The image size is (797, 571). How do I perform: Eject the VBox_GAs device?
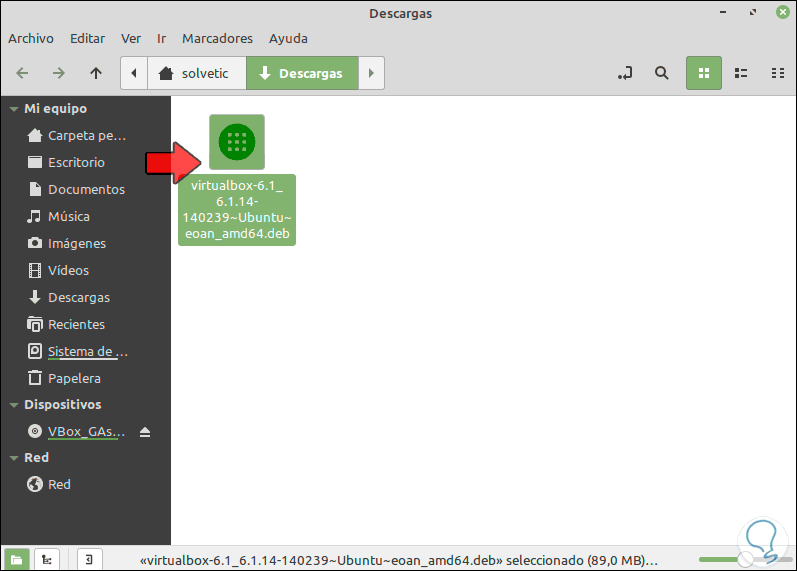click(x=145, y=432)
